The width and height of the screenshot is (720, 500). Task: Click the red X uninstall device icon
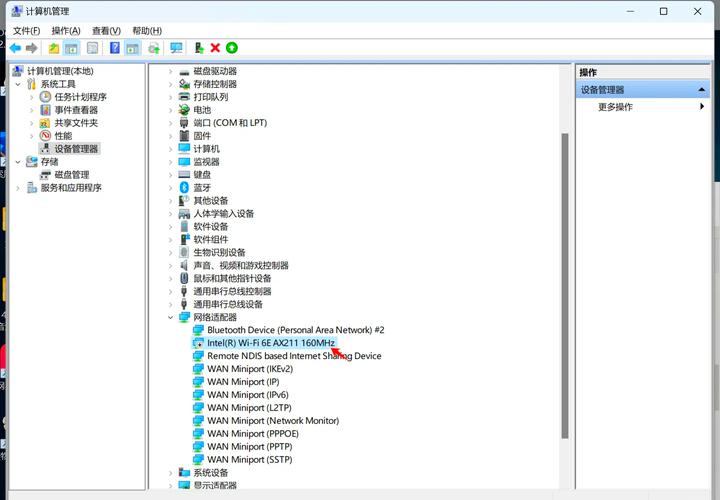click(215, 48)
